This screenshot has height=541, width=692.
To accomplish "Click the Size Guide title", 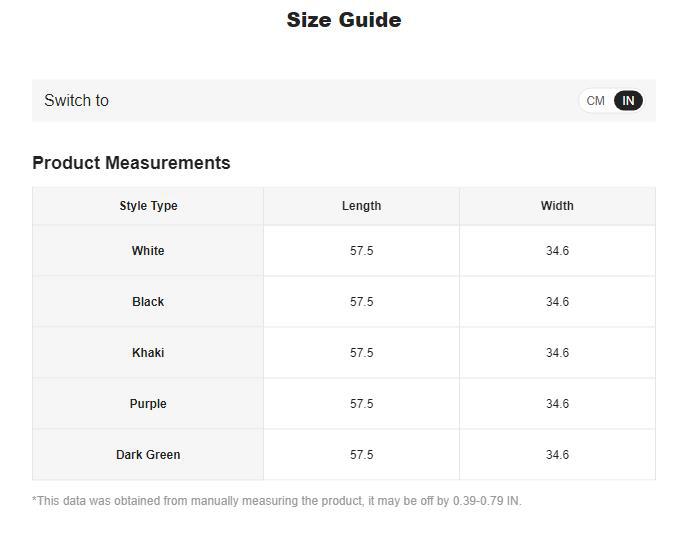I will (x=344, y=20).
